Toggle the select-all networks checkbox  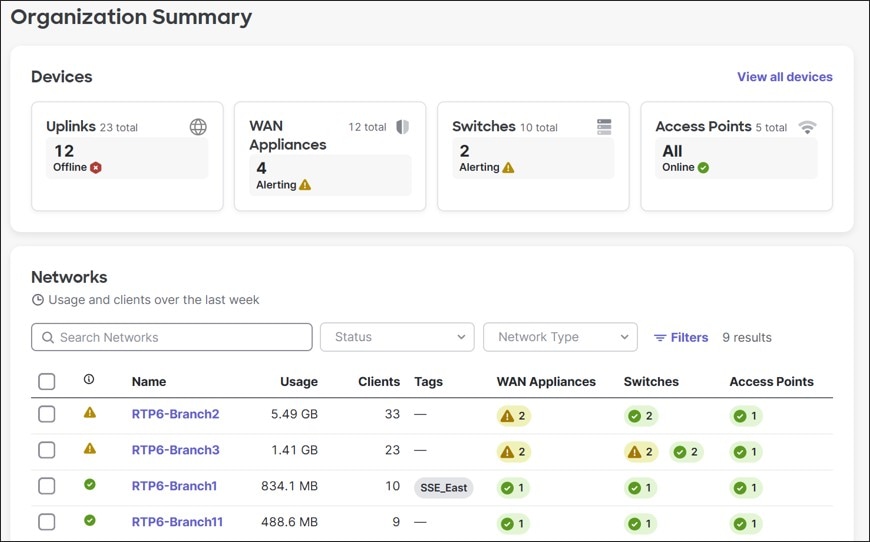(47, 382)
